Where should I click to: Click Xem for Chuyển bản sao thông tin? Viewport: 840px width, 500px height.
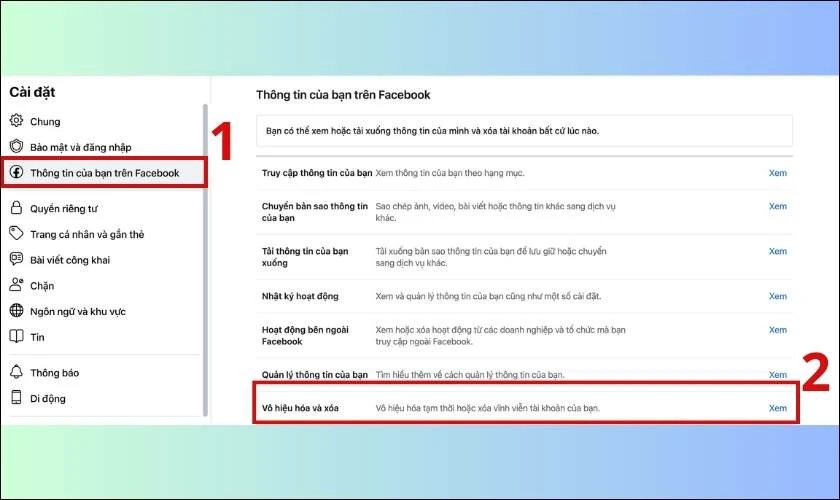778,206
